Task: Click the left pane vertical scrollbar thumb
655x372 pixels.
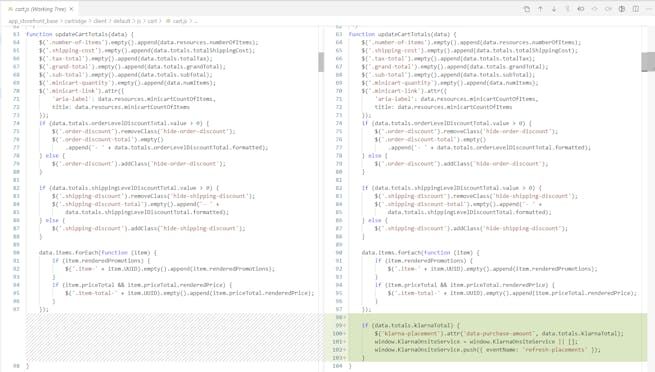Action: pyautogui.click(x=321, y=62)
